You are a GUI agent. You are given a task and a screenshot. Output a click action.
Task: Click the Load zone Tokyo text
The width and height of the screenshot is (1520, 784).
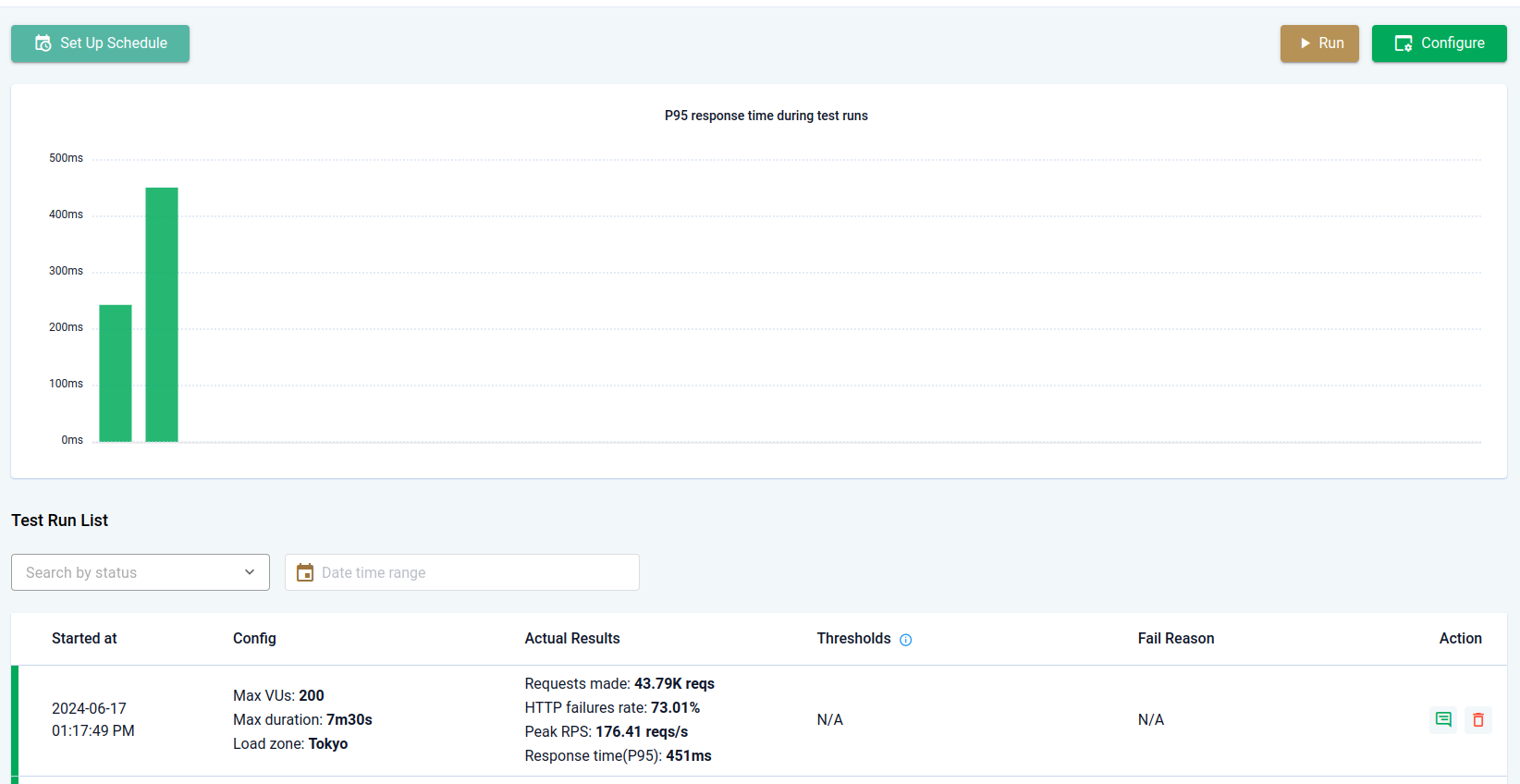click(x=290, y=744)
